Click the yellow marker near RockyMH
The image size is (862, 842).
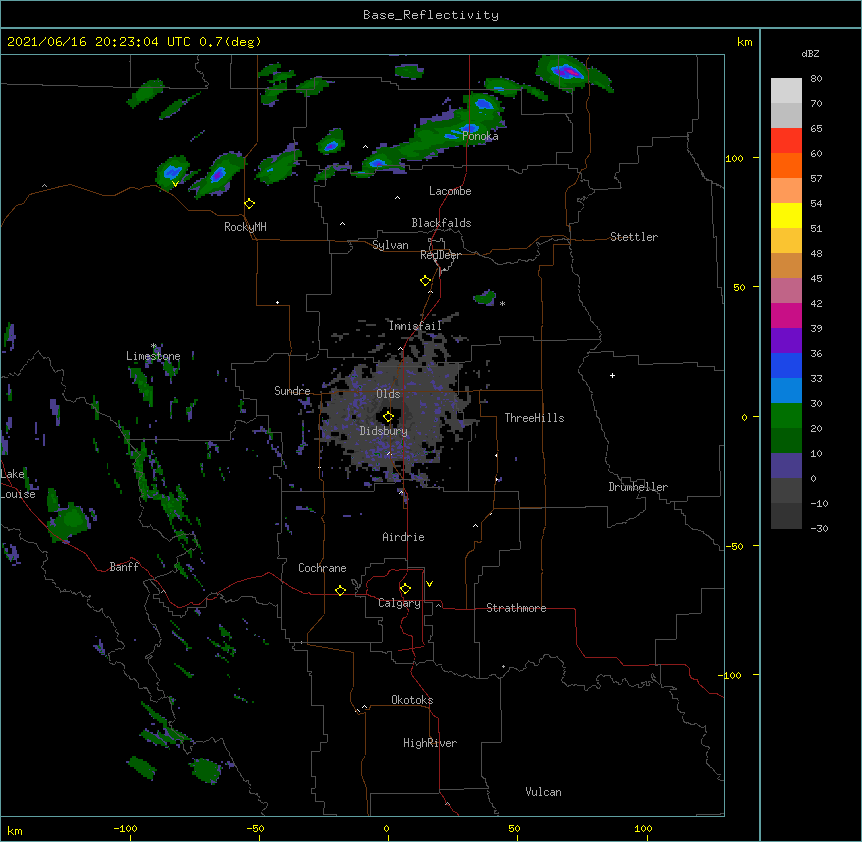tap(250, 204)
